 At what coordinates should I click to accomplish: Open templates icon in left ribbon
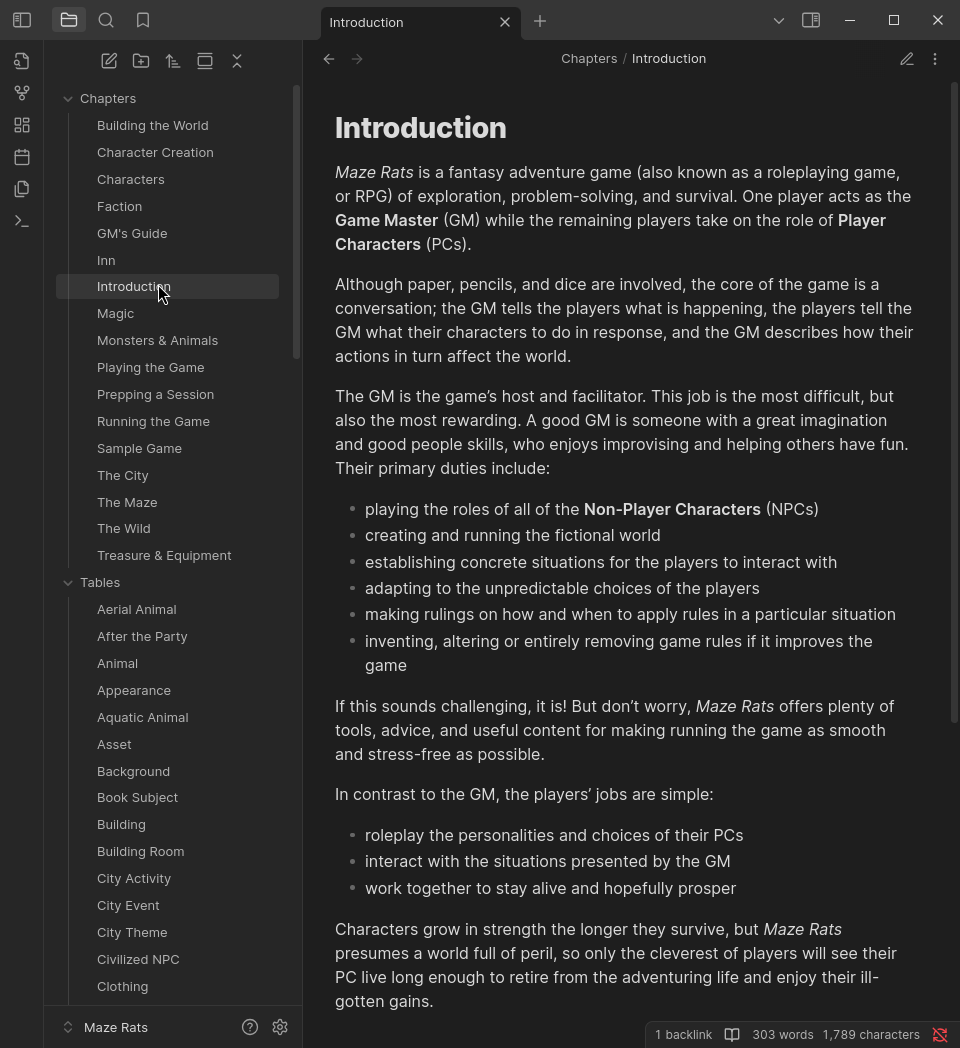pyautogui.click(x=22, y=189)
